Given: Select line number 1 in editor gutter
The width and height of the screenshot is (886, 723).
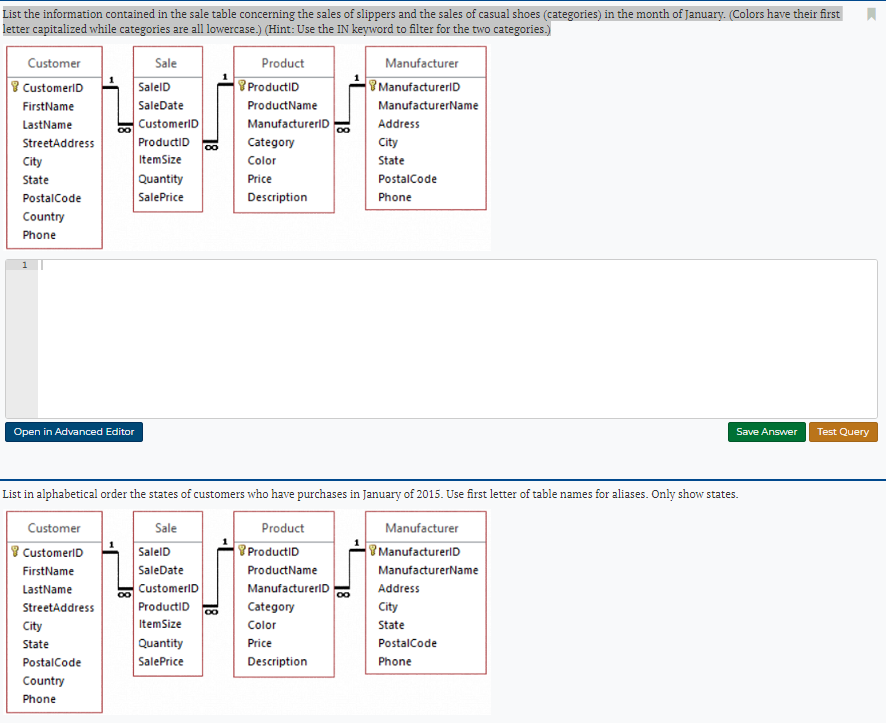Looking at the screenshot, I should click(x=24, y=265).
